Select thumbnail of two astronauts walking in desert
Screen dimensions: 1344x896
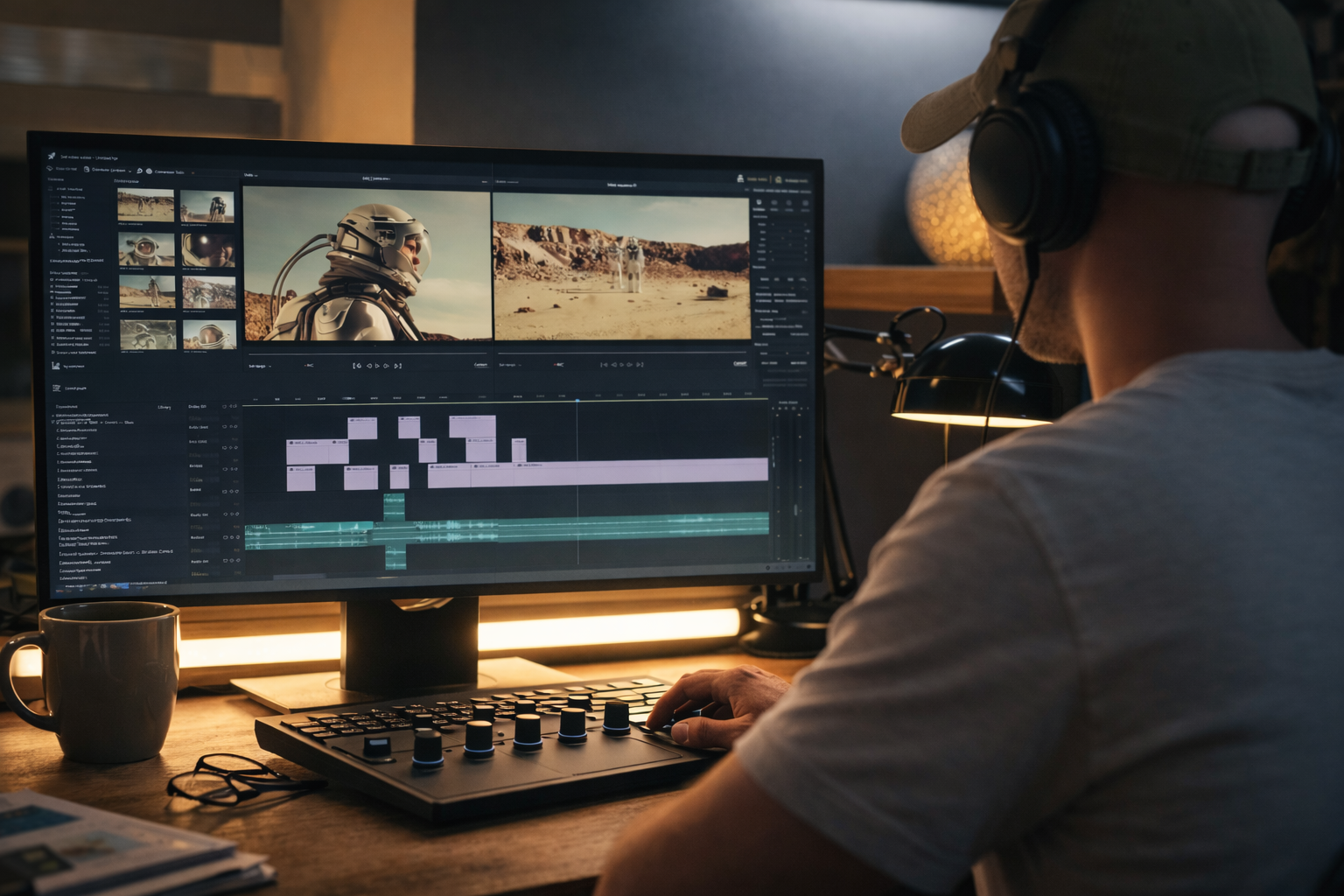coord(145,205)
